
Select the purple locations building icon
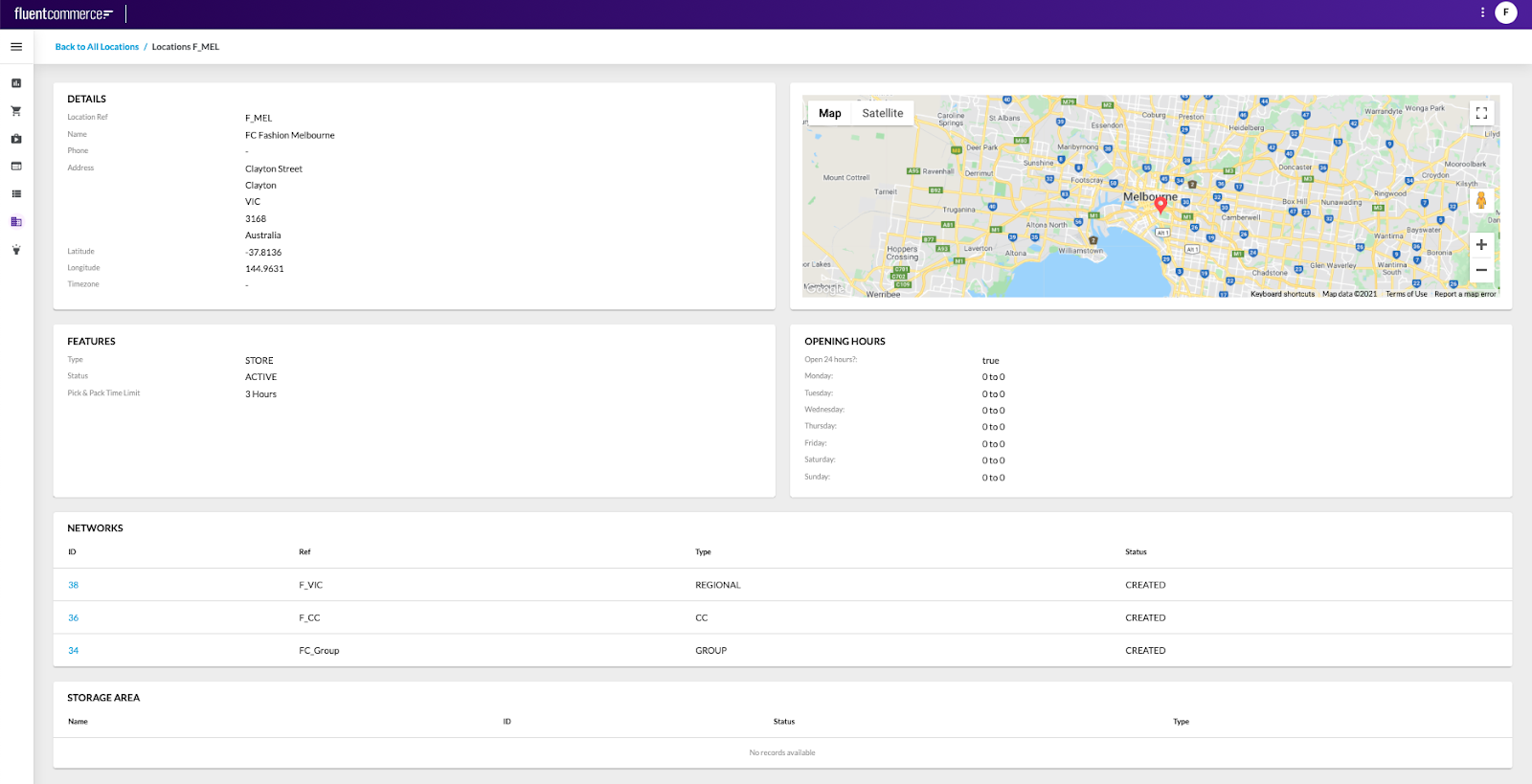16,221
